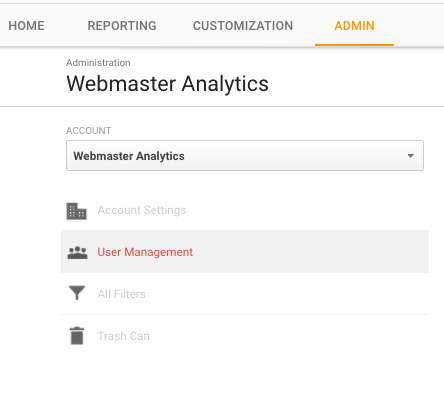Click the ACCOUNT column label
Viewport: 444px width, 420px height.
click(x=88, y=131)
